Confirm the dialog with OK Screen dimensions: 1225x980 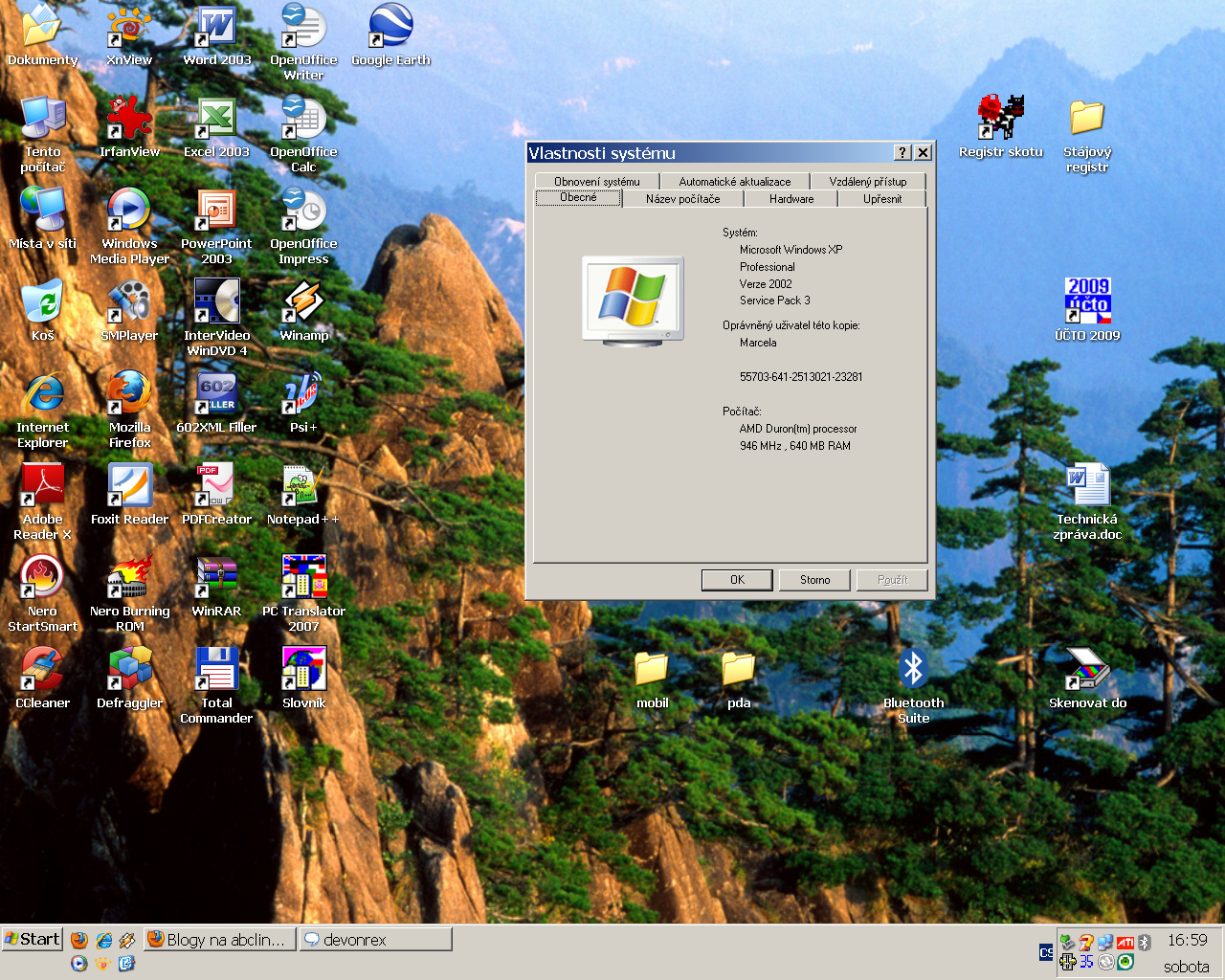coord(737,579)
